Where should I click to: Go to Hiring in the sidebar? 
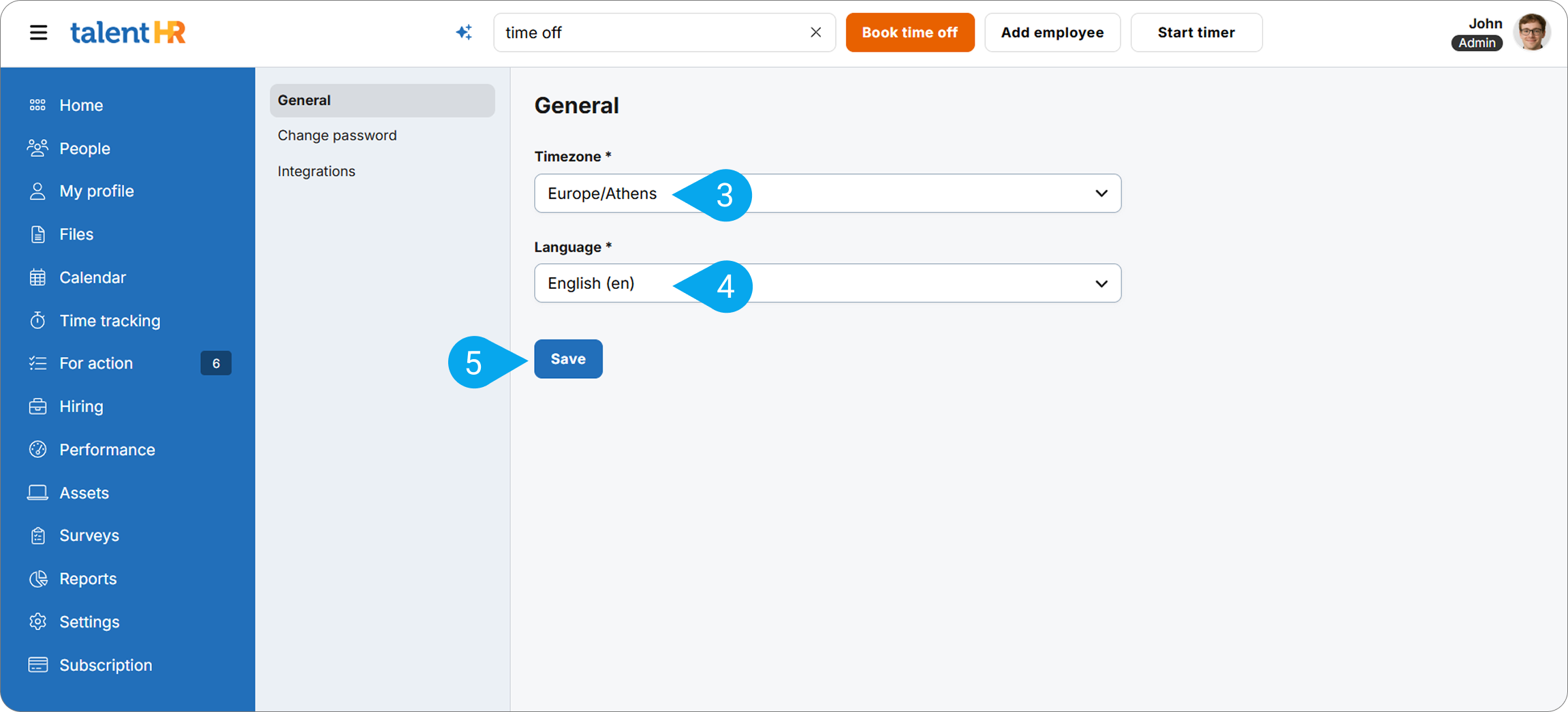[81, 407]
